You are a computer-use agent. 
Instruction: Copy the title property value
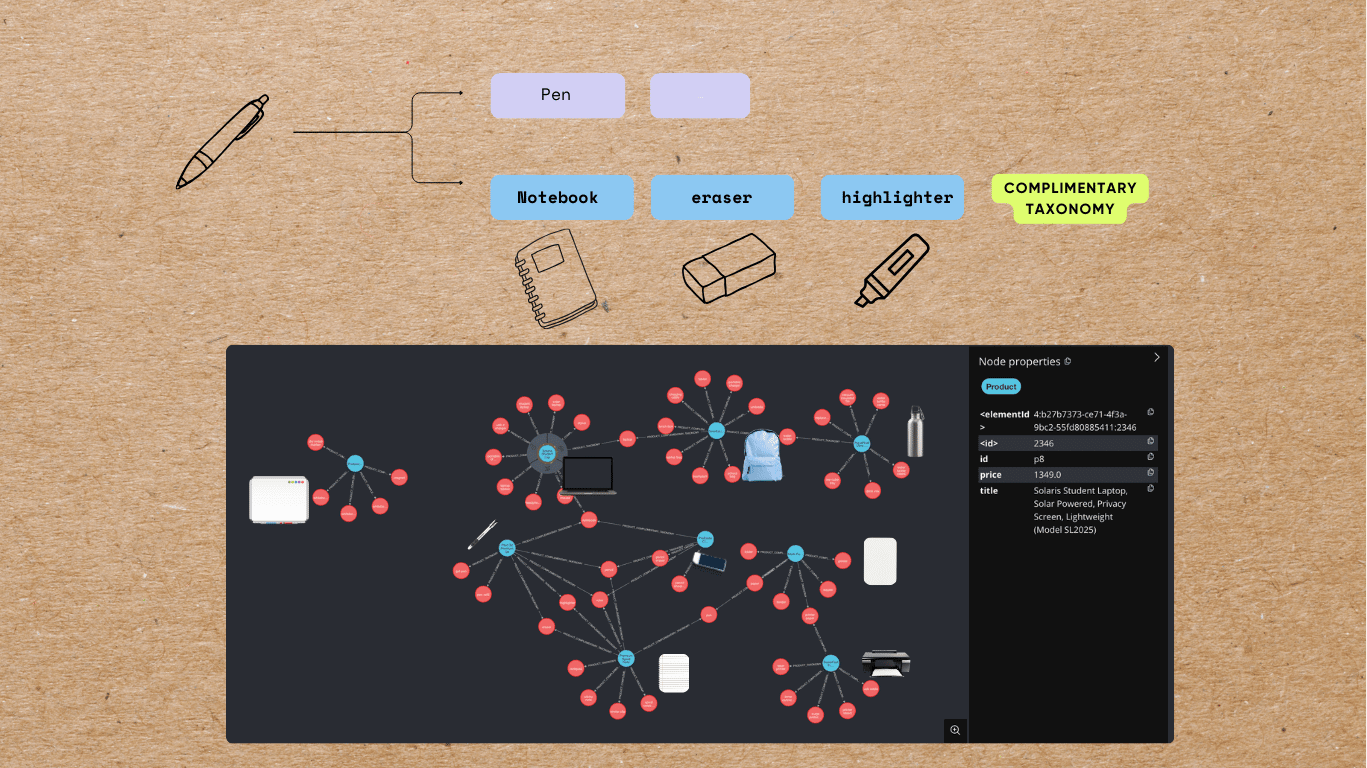(x=1151, y=489)
